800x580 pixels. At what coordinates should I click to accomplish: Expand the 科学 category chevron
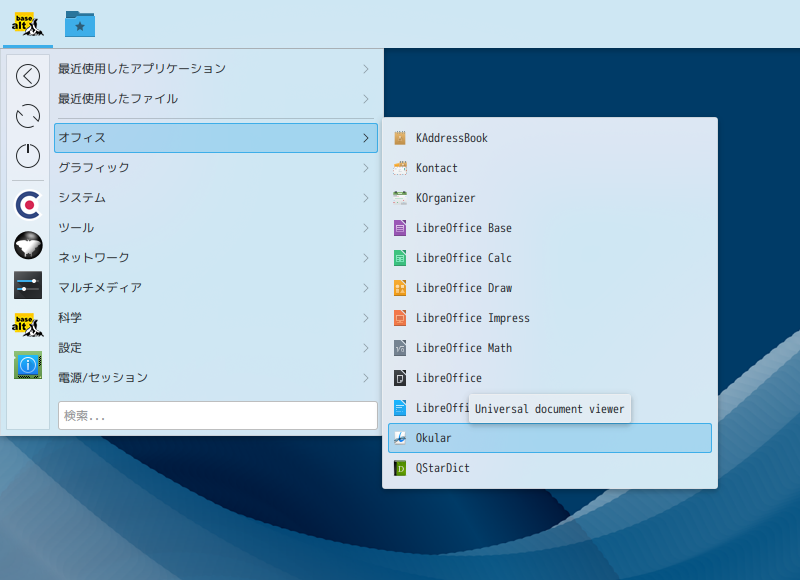(x=366, y=318)
